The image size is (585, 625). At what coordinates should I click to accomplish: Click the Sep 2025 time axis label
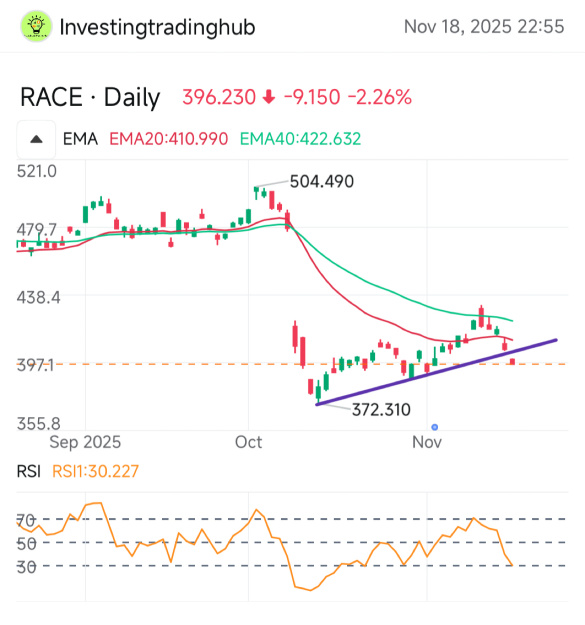[x=85, y=442]
